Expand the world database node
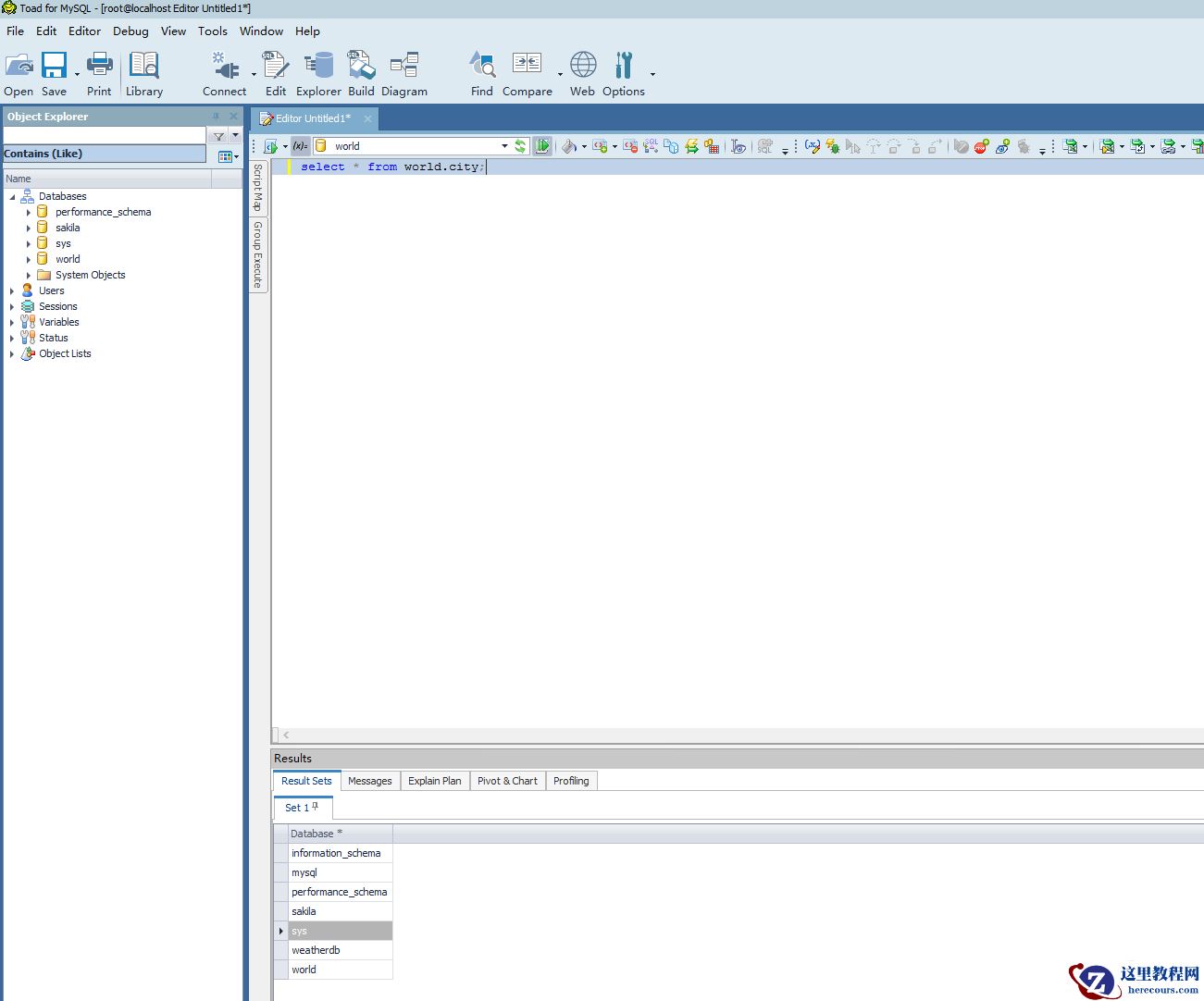 point(29,259)
